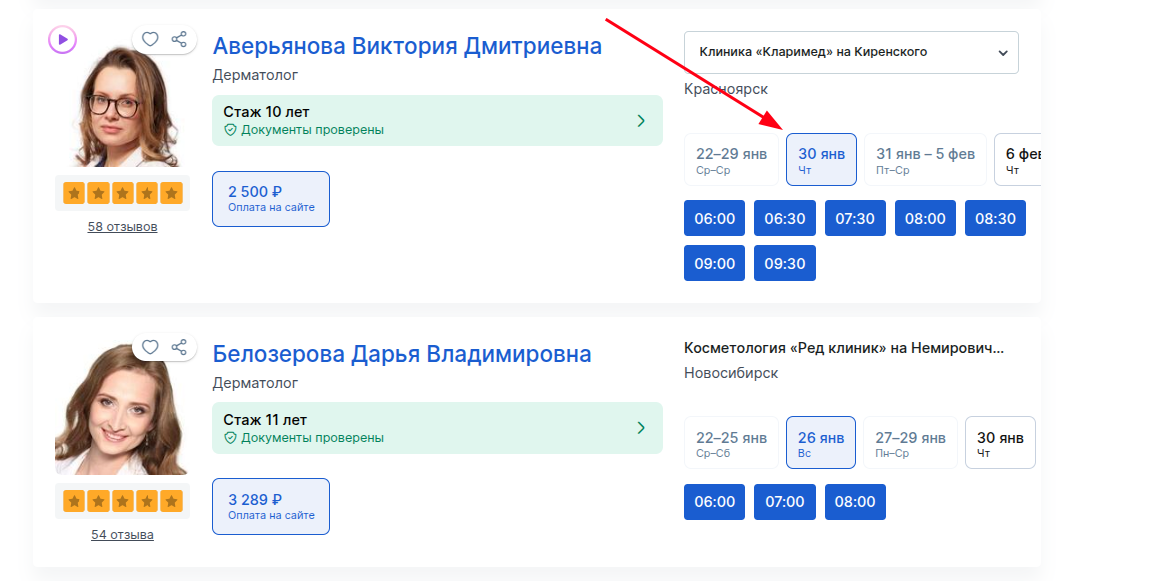This screenshot has height=581, width=1152.
Task: Select 27–29 янв date range
Action: point(910,443)
